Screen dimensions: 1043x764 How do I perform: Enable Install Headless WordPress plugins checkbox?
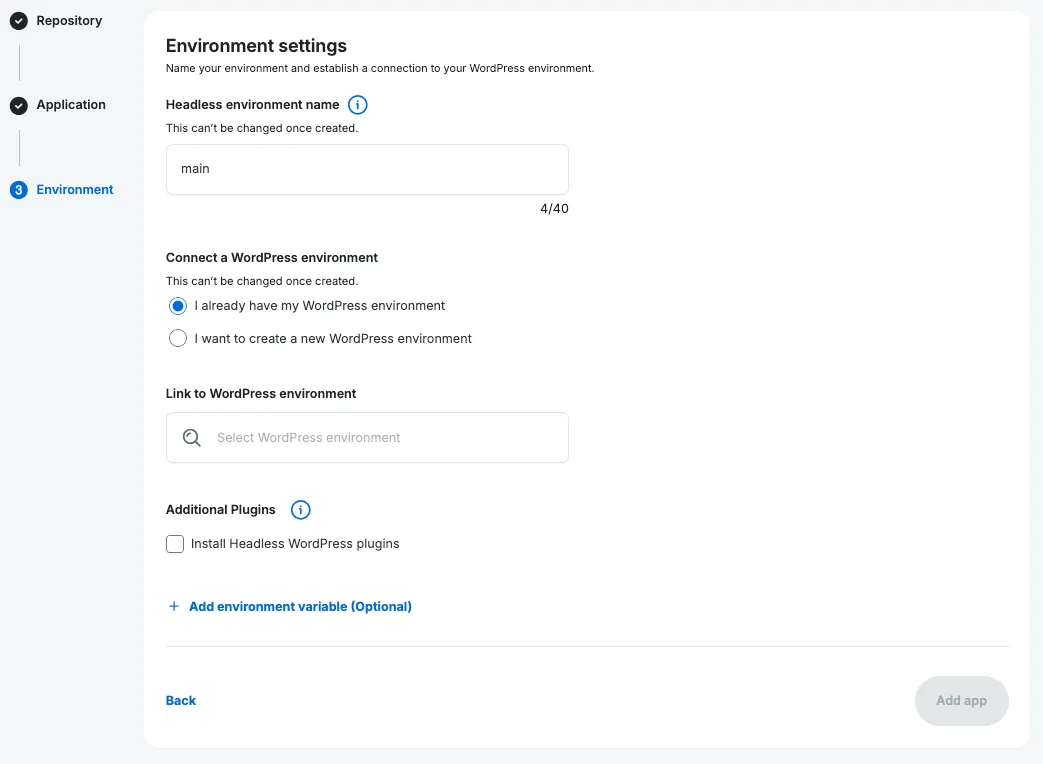[x=175, y=544]
